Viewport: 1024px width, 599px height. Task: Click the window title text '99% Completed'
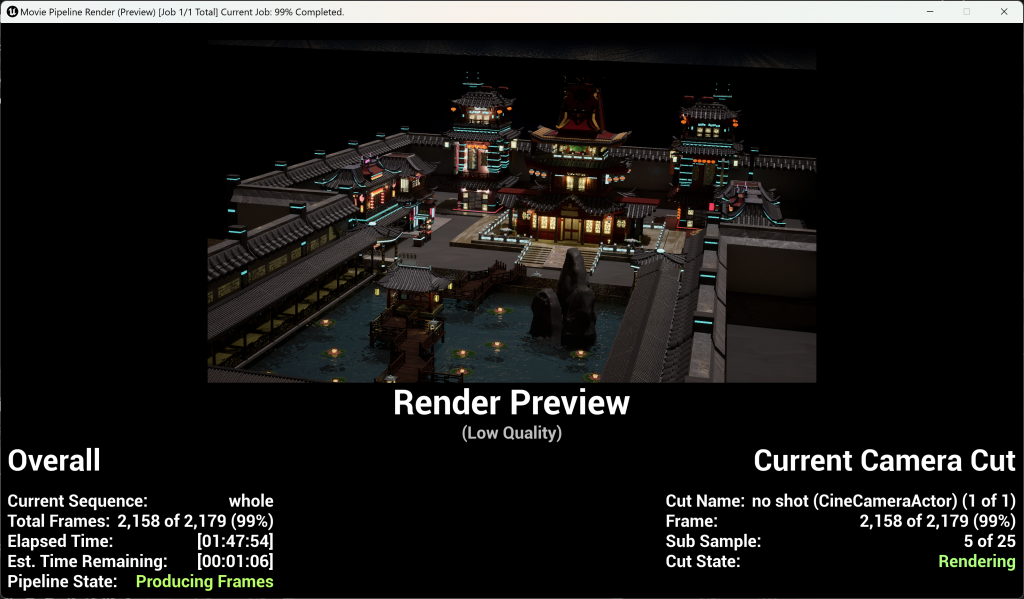pyautogui.click(x=309, y=12)
